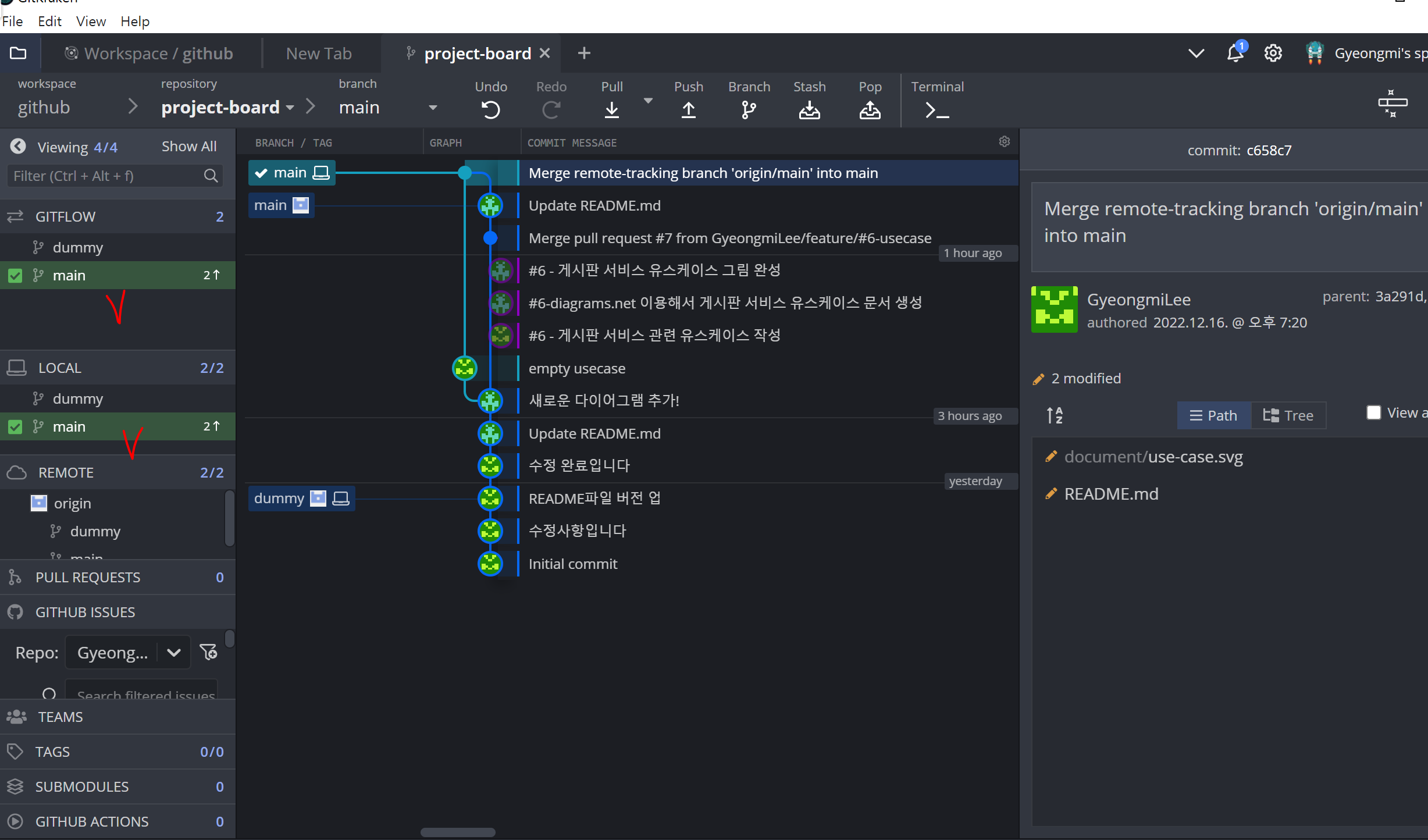Viewport: 1428px width, 840px height.
Task: Enable the View all files checkbox
Action: coord(1373,412)
